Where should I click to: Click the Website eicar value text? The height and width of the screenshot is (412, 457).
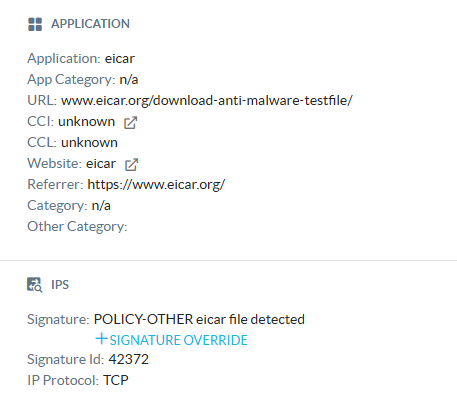[101, 164]
